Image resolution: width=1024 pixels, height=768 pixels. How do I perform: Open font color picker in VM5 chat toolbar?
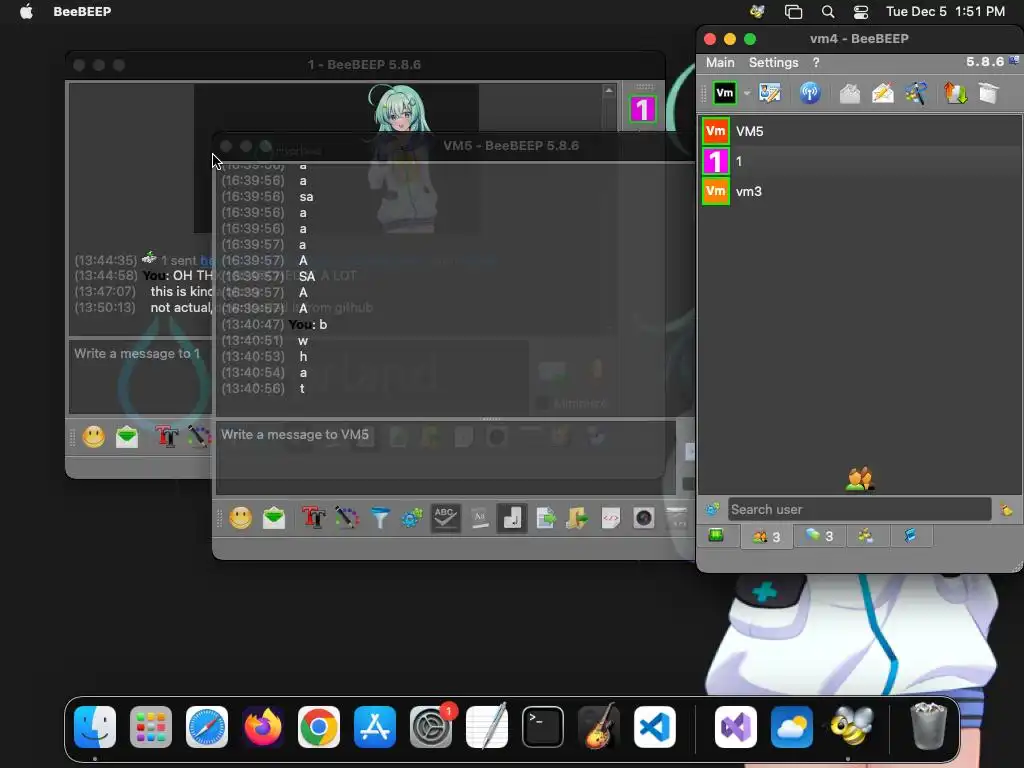(x=347, y=519)
